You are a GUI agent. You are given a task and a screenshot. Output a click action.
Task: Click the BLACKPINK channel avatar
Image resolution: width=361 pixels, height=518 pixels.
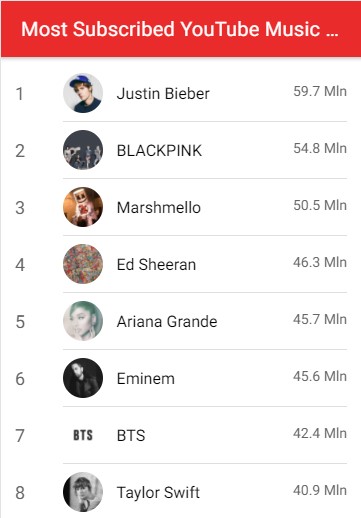point(83,150)
